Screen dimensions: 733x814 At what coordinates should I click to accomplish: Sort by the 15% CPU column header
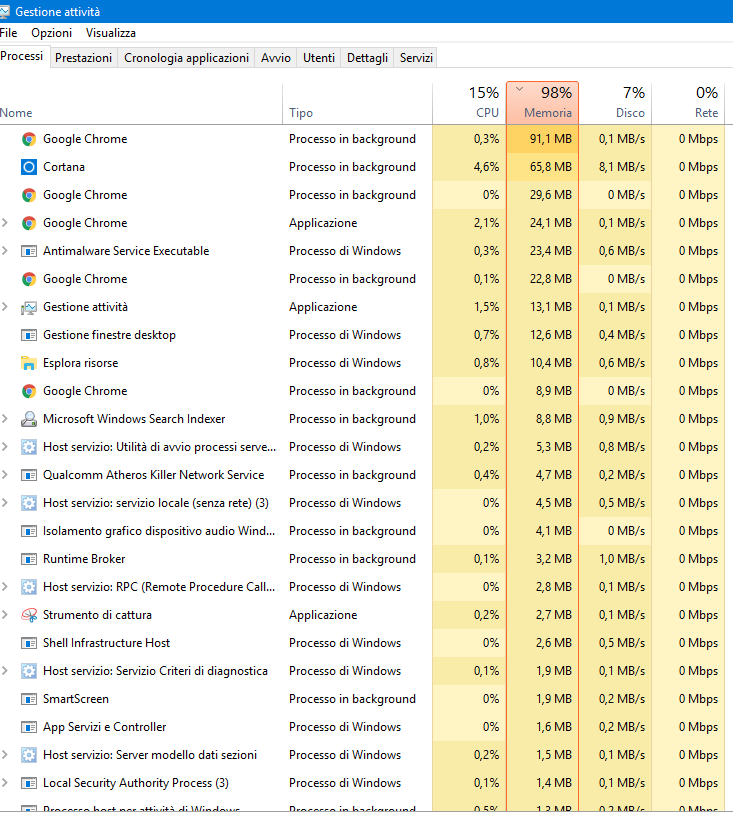(469, 103)
